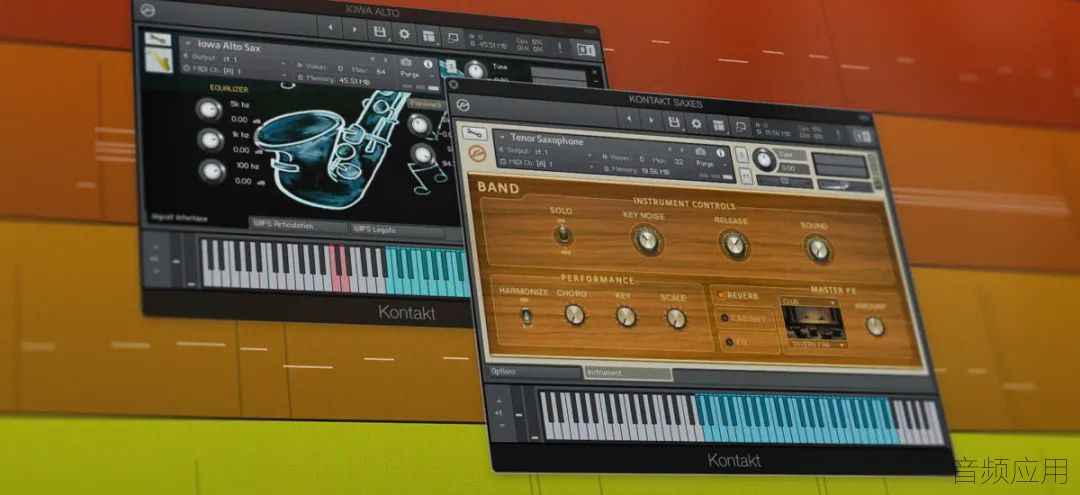Click NI logo button at Iowa Alto window's right

pyautogui.click(x=585, y=50)
